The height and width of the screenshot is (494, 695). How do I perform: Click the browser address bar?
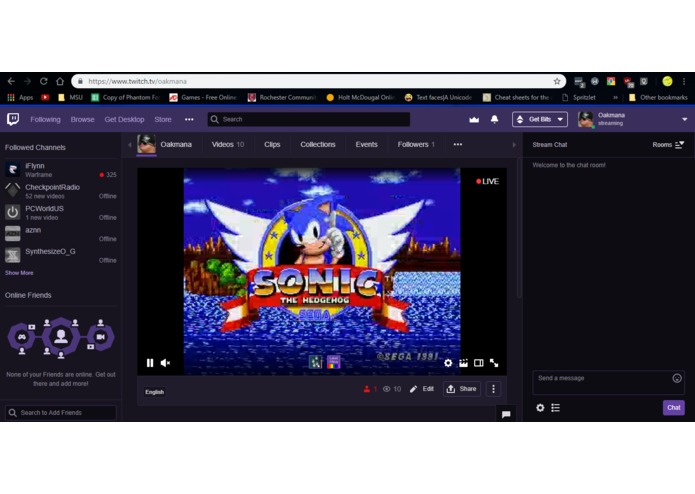(318, 81)
